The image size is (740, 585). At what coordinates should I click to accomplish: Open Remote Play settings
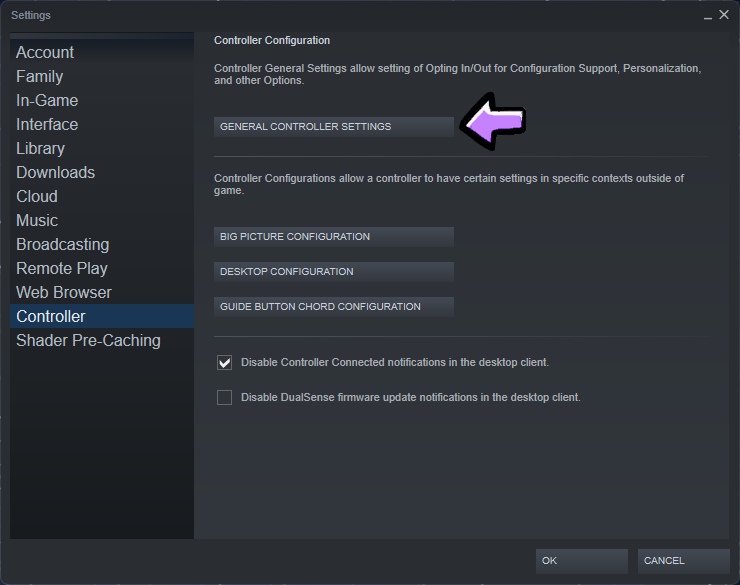click(62, 269)
